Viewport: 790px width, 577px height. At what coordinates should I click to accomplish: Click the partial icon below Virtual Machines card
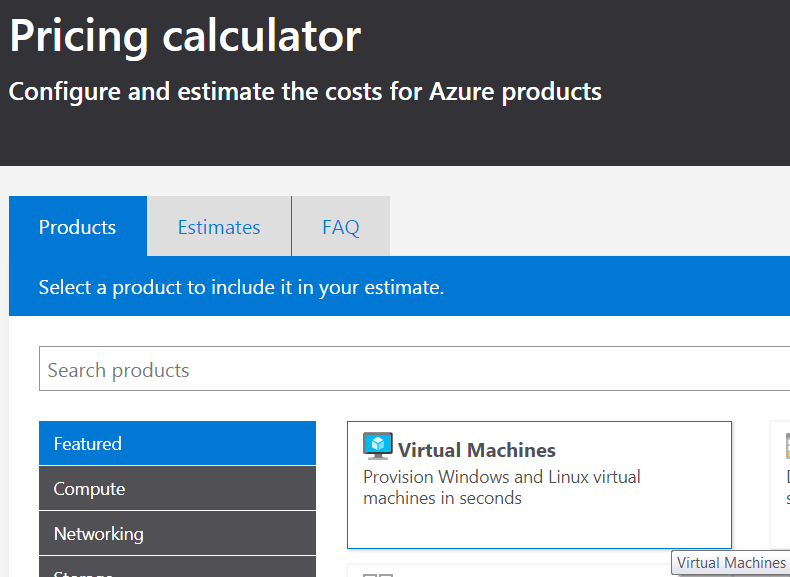(378, 573)
